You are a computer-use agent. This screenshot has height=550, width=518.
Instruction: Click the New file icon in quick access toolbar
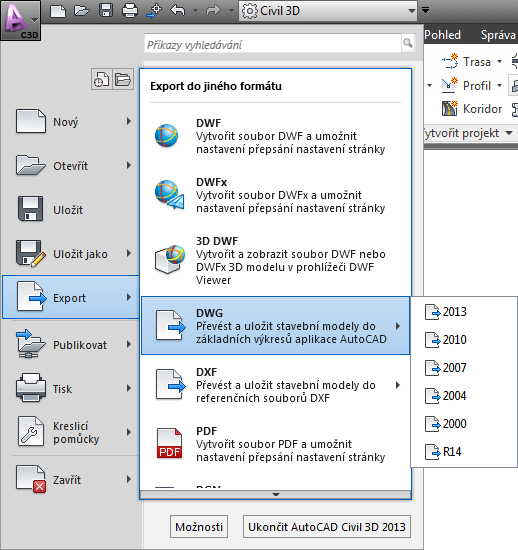[x=58, y=11]
